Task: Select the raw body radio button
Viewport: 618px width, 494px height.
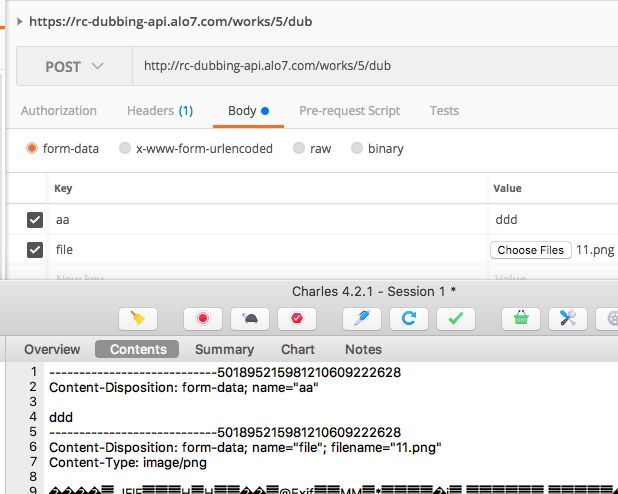Action: (x=299, y=149)
